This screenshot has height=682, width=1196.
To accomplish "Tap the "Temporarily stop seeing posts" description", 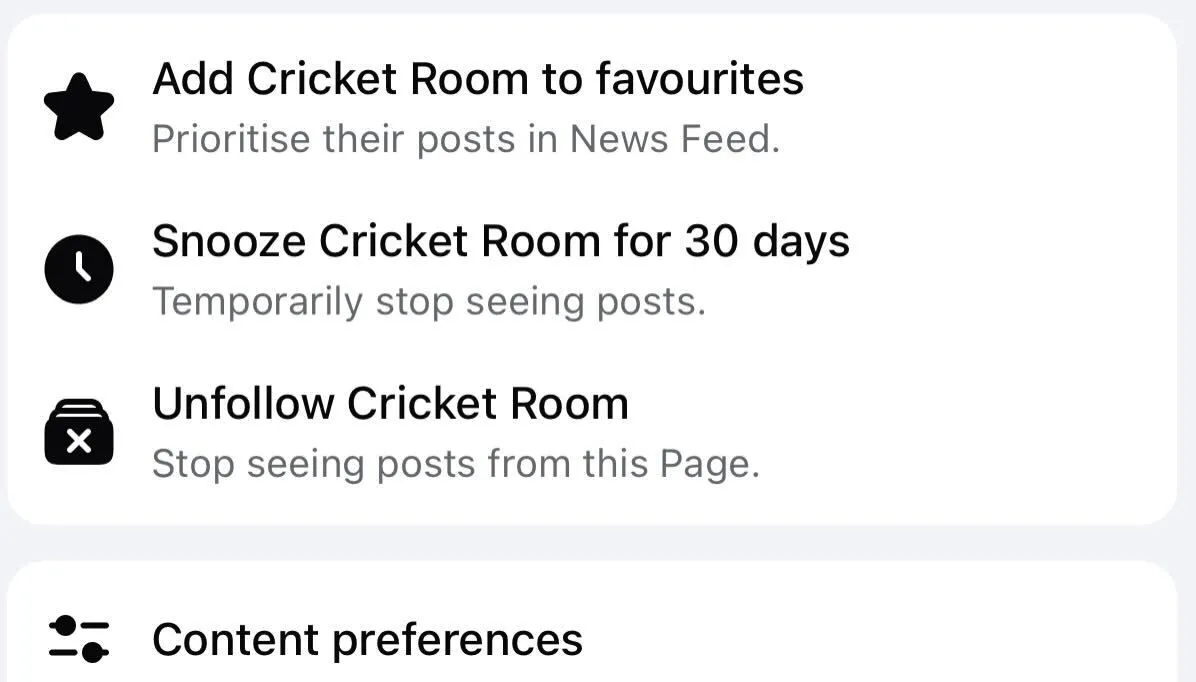I will (428, 301).
